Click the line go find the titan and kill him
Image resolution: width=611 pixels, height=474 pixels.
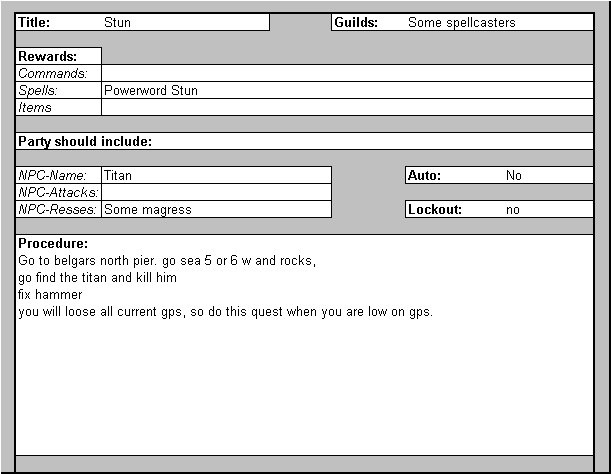point(97,278)
